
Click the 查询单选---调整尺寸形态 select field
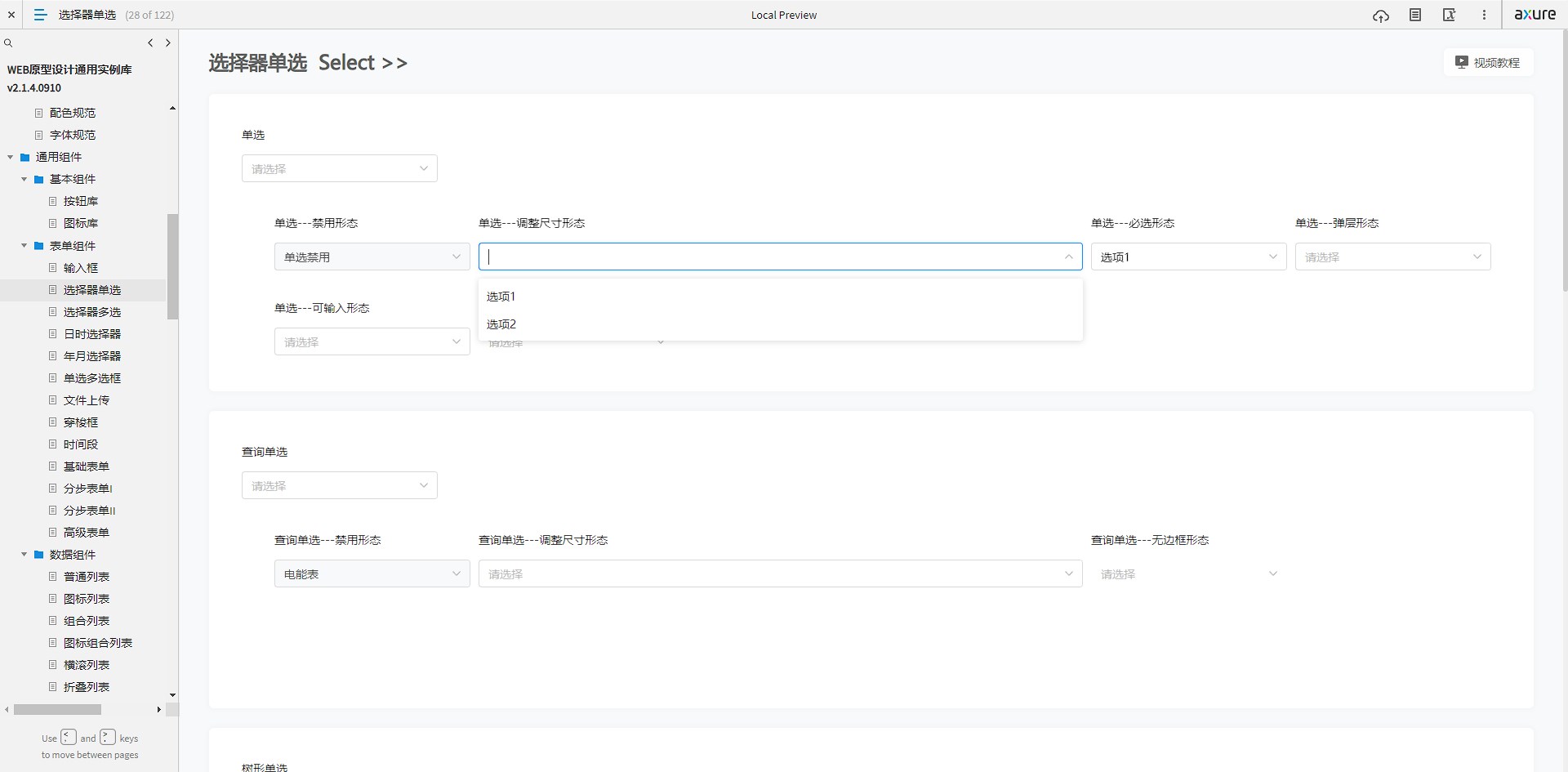(x=780, y=574)
